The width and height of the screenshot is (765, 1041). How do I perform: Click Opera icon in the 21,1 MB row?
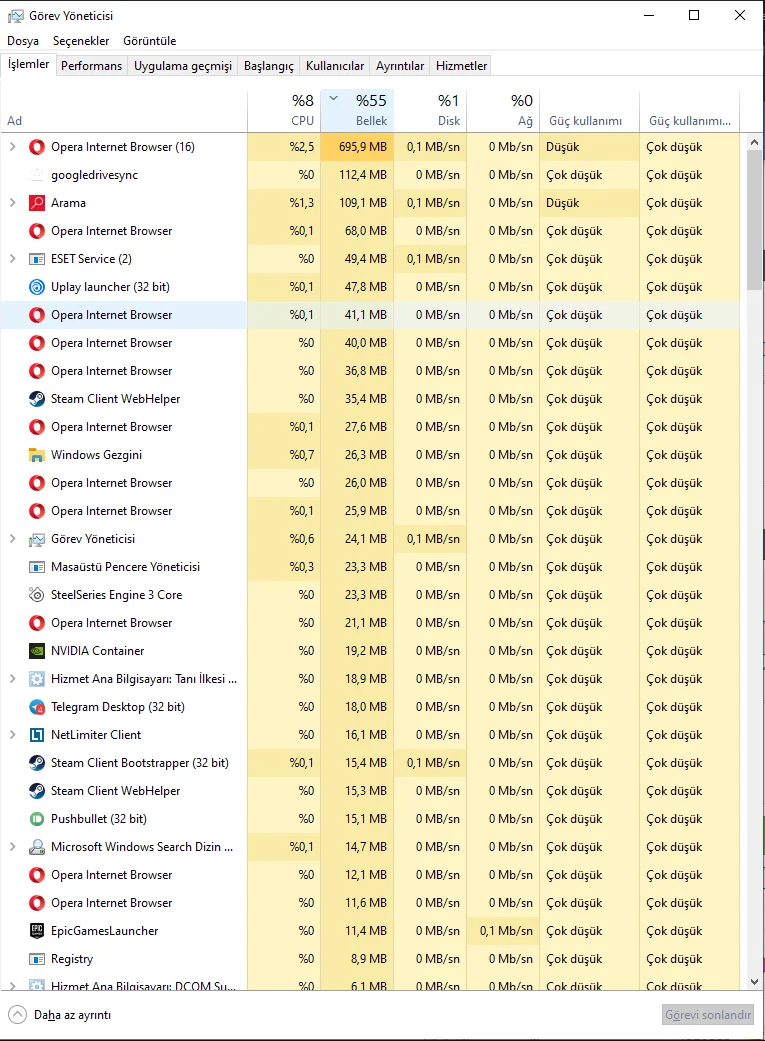(37, 623)
